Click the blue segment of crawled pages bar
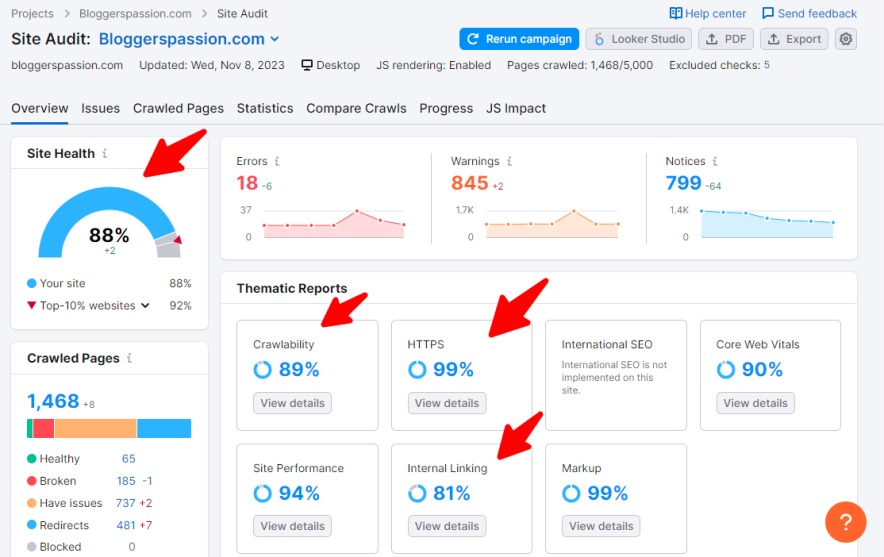The height and width of the screenshot is (557, 884). [164, 428]
